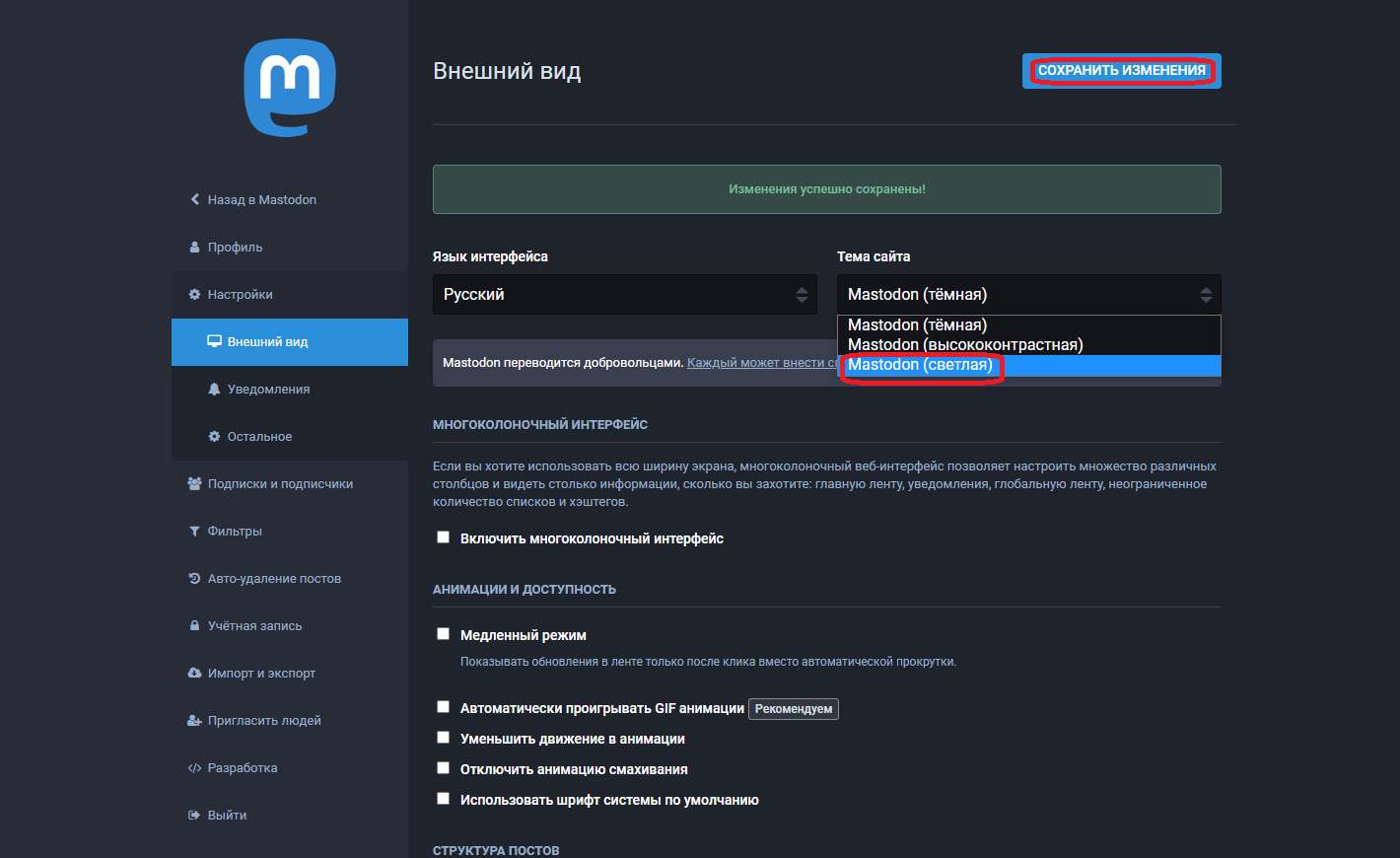Click the Mastodon elephant logo
This screenshot has width=1400, height=858.
click(x=290, y=87)
